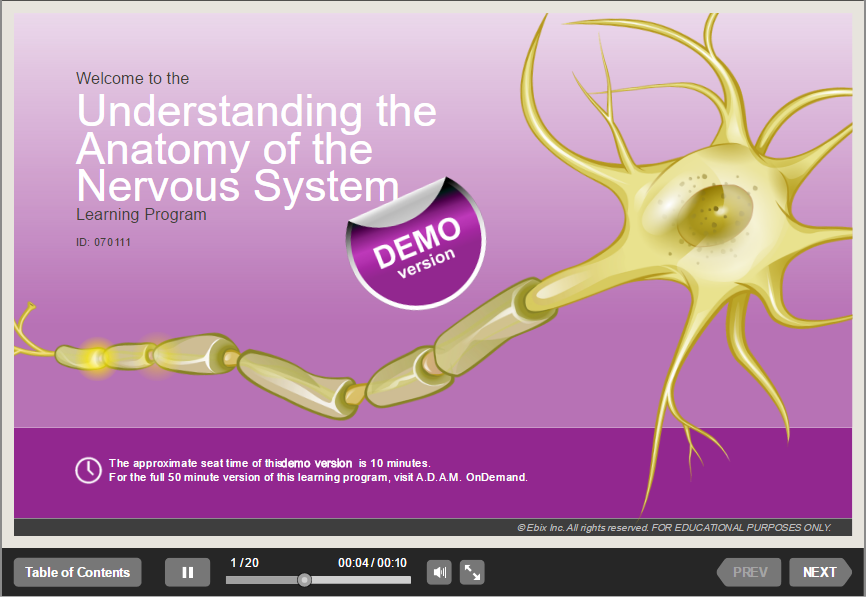Click the course ID 070111 text
The width and height of the screenshot is (866, 597).
pyautogui.click(x=103, y=242)
